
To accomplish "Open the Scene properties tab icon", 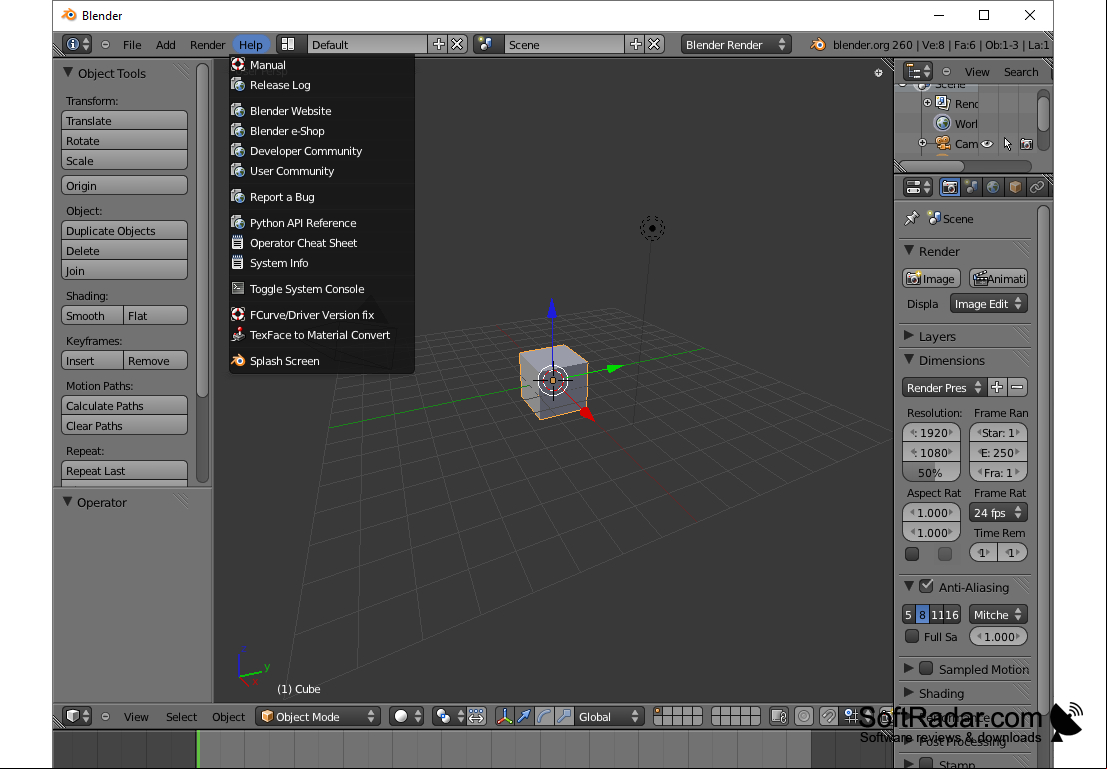I will (x=971, y=187).
